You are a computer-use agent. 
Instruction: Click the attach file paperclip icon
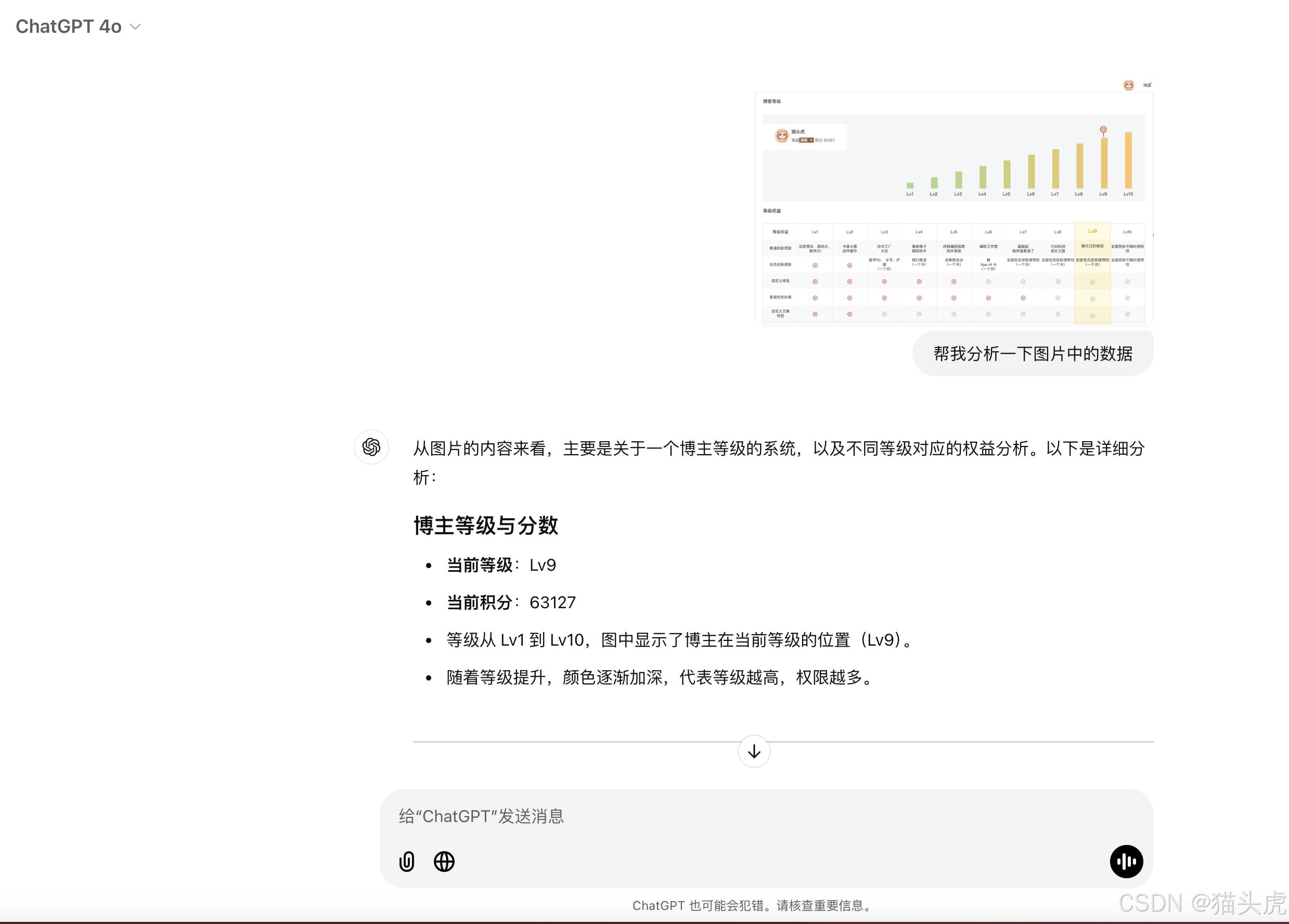[407, 862]
